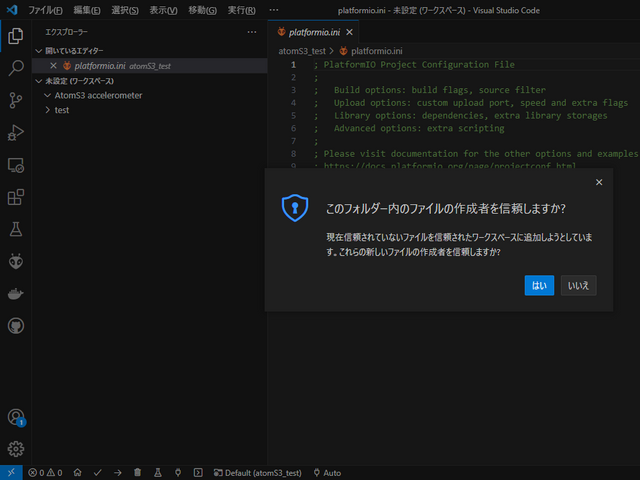
Task: Switch project environment Default (atomS3_test)
Action: click(x=258, y=473)
